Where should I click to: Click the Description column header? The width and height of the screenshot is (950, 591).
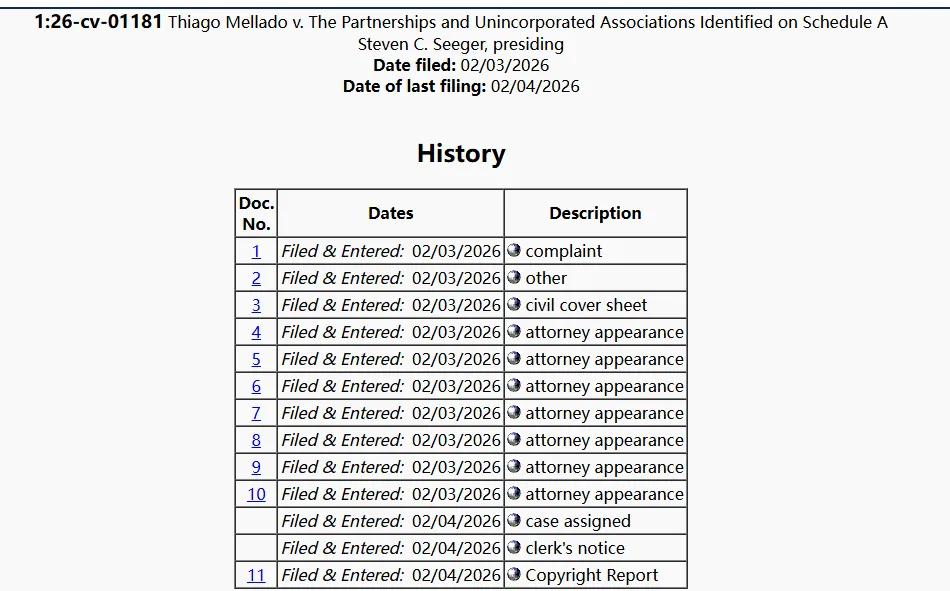click(x=595, y=213)
